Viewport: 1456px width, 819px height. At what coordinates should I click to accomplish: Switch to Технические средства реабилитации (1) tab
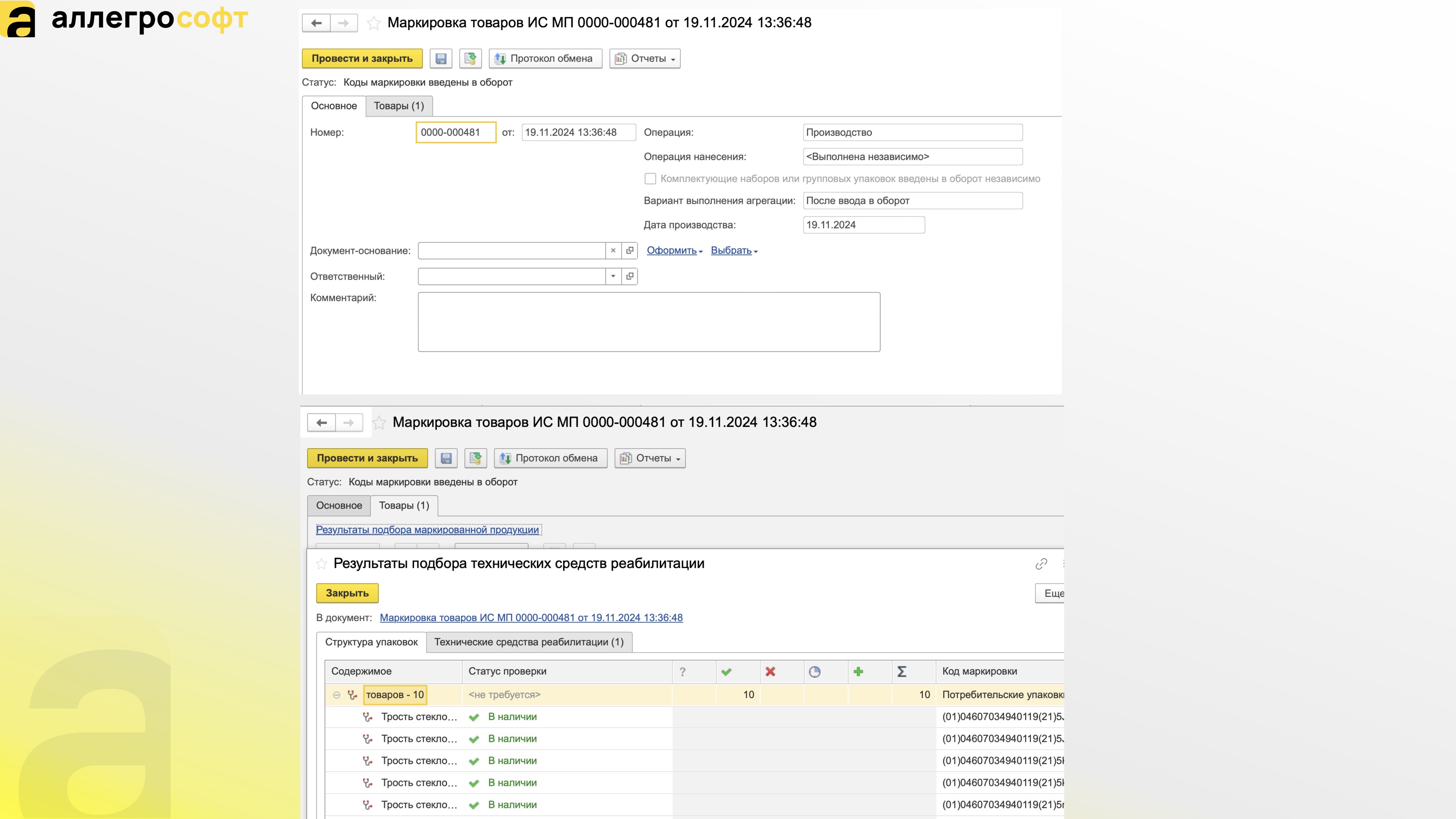[x=529, y=643]
